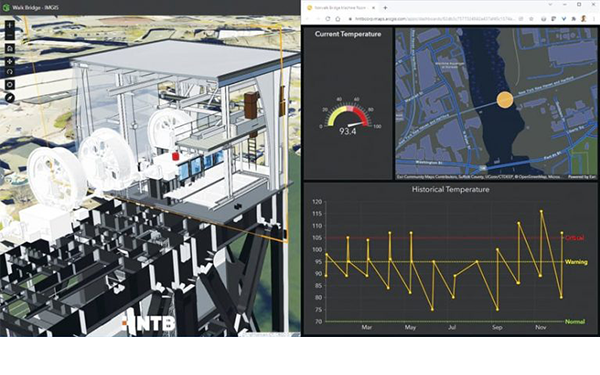Bookmark this page with the star icon
The width and height of the screenshot is (600, 375).
[532, 19]
